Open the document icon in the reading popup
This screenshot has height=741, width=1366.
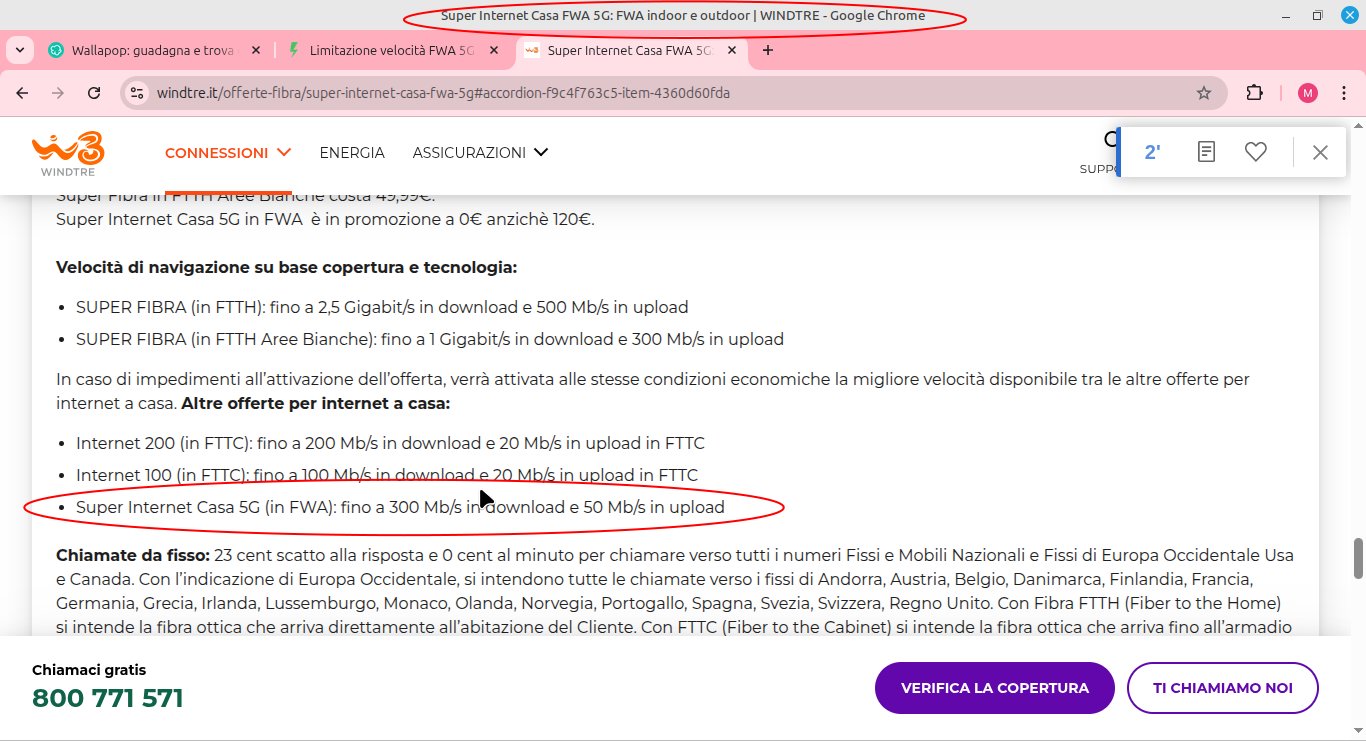point(1207,152)
